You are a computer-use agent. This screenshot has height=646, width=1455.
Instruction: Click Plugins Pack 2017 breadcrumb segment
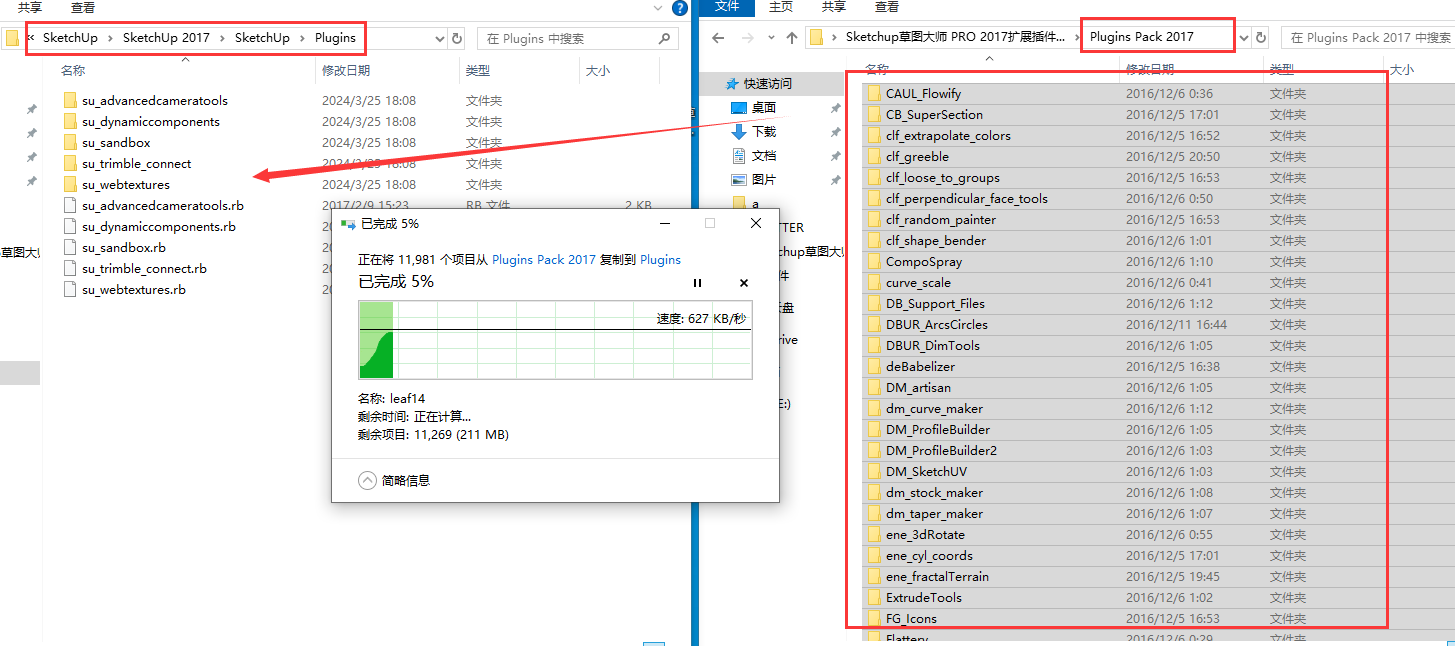(1142, 37)
